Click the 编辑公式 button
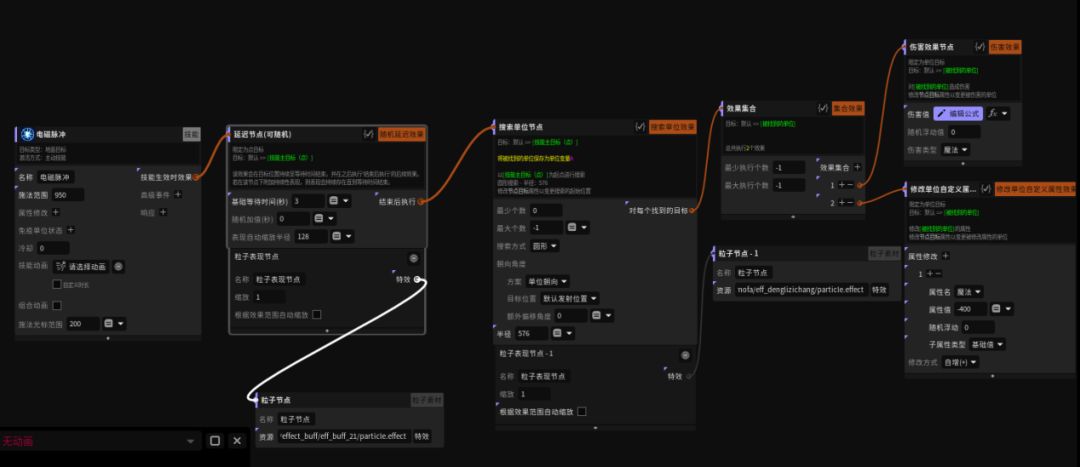Image resolution: width=1080 pixels, height=467 pixels. coord(958,113)
